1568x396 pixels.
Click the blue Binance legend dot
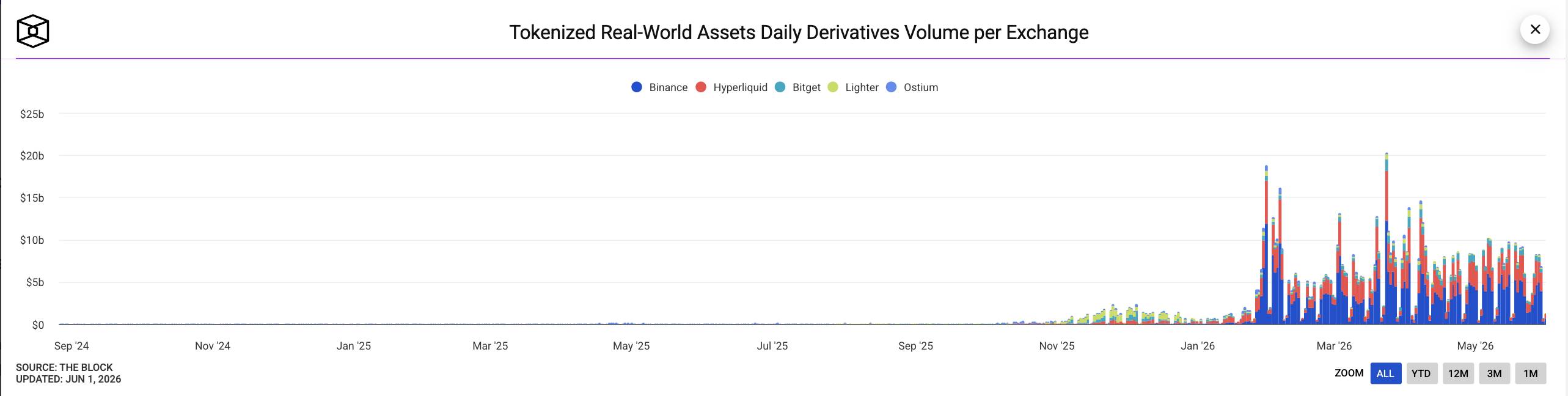pos(637,87)
